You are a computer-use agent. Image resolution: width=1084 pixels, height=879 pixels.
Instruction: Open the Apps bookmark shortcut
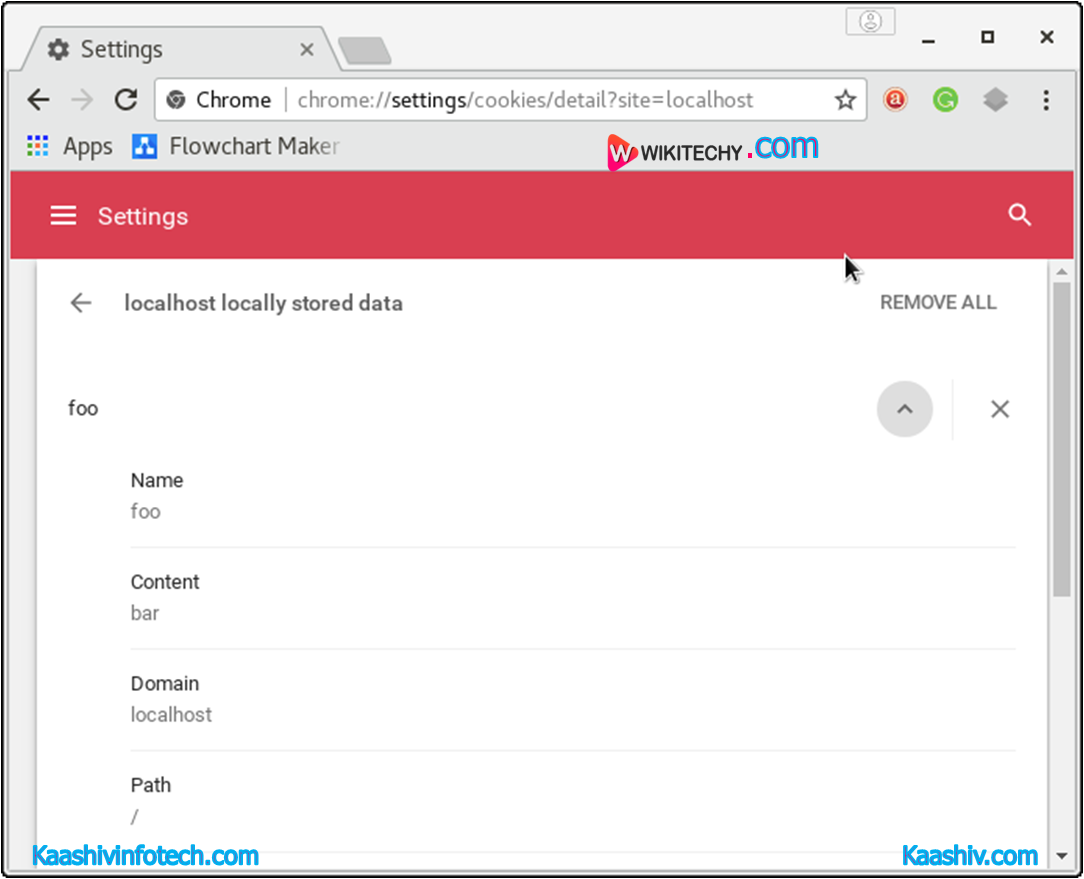[70, 147]
